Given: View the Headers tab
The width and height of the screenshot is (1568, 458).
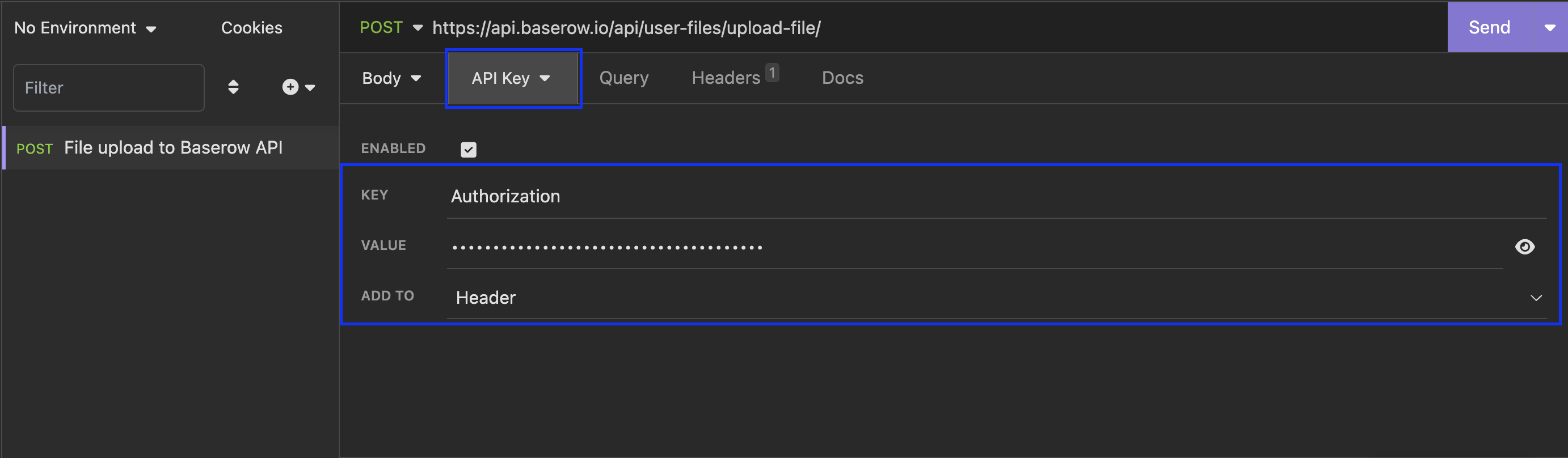Looking at the screenshot, I should tap(726, 78).
